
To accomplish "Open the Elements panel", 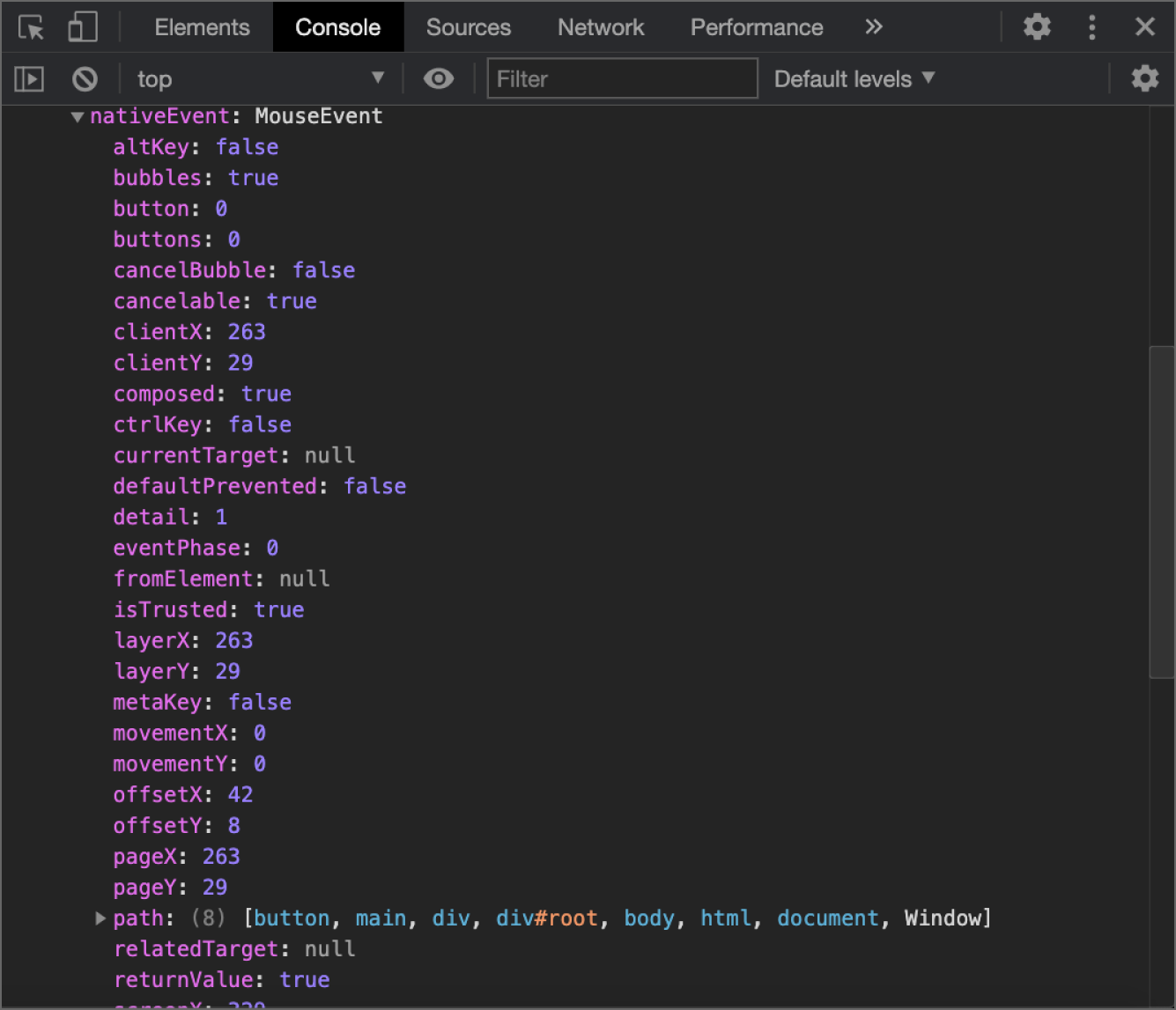I will point(202,27).
